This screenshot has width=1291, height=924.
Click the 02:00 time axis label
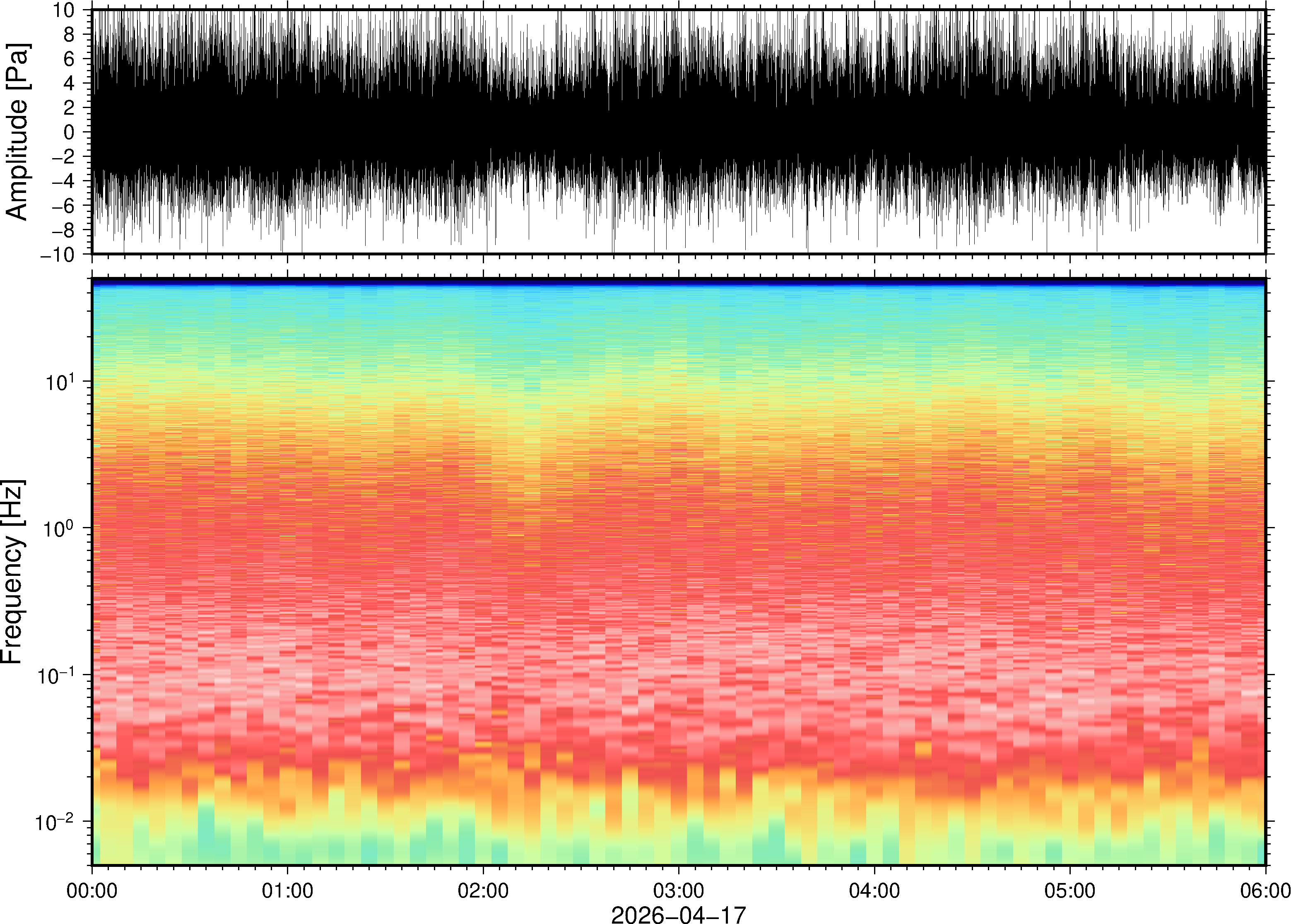click(x=483, y=890)
